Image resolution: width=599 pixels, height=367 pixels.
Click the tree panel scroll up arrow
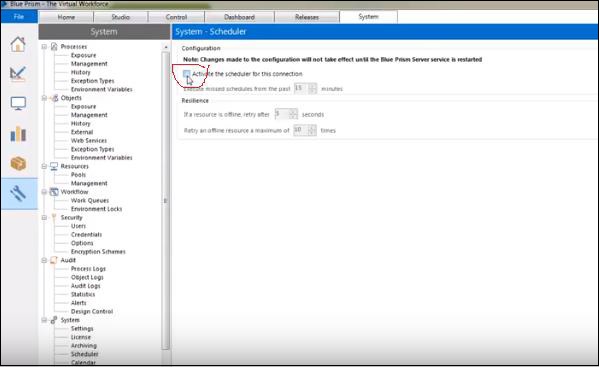tap(166, 47)
